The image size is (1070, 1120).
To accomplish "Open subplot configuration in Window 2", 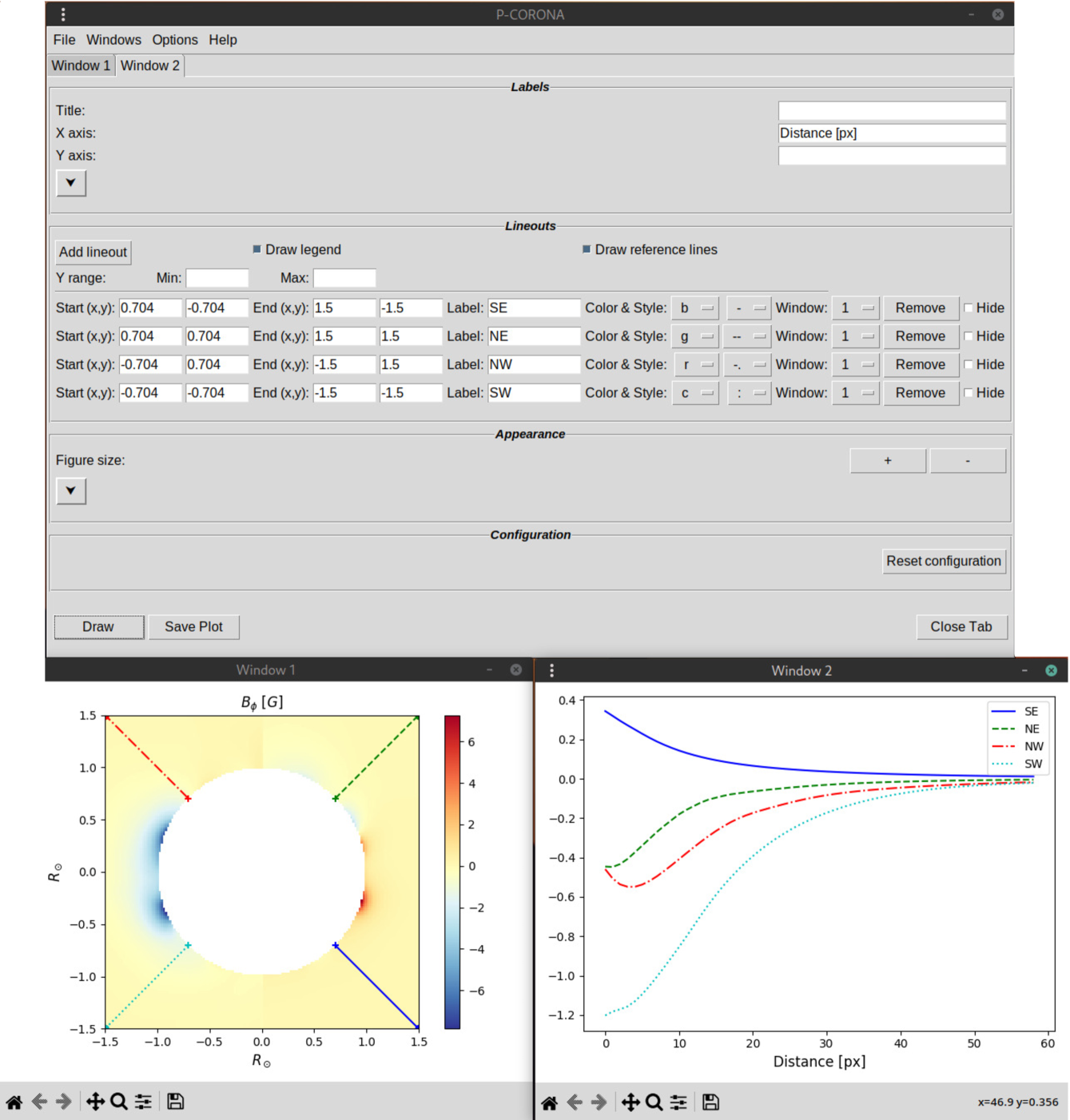I will click(x=678, y=1102).
